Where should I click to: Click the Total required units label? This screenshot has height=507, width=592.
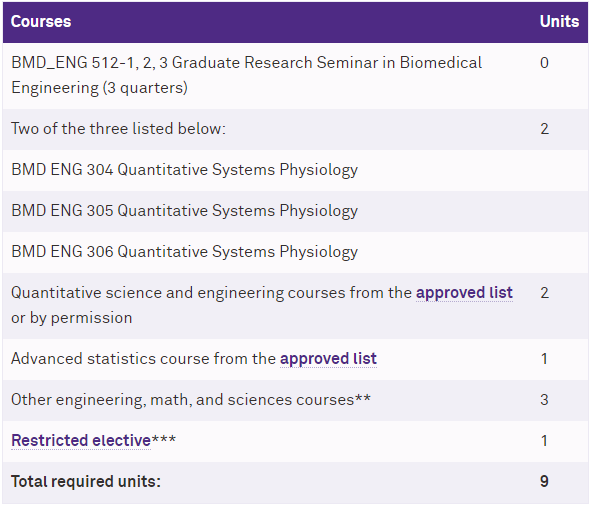[86, 481]
